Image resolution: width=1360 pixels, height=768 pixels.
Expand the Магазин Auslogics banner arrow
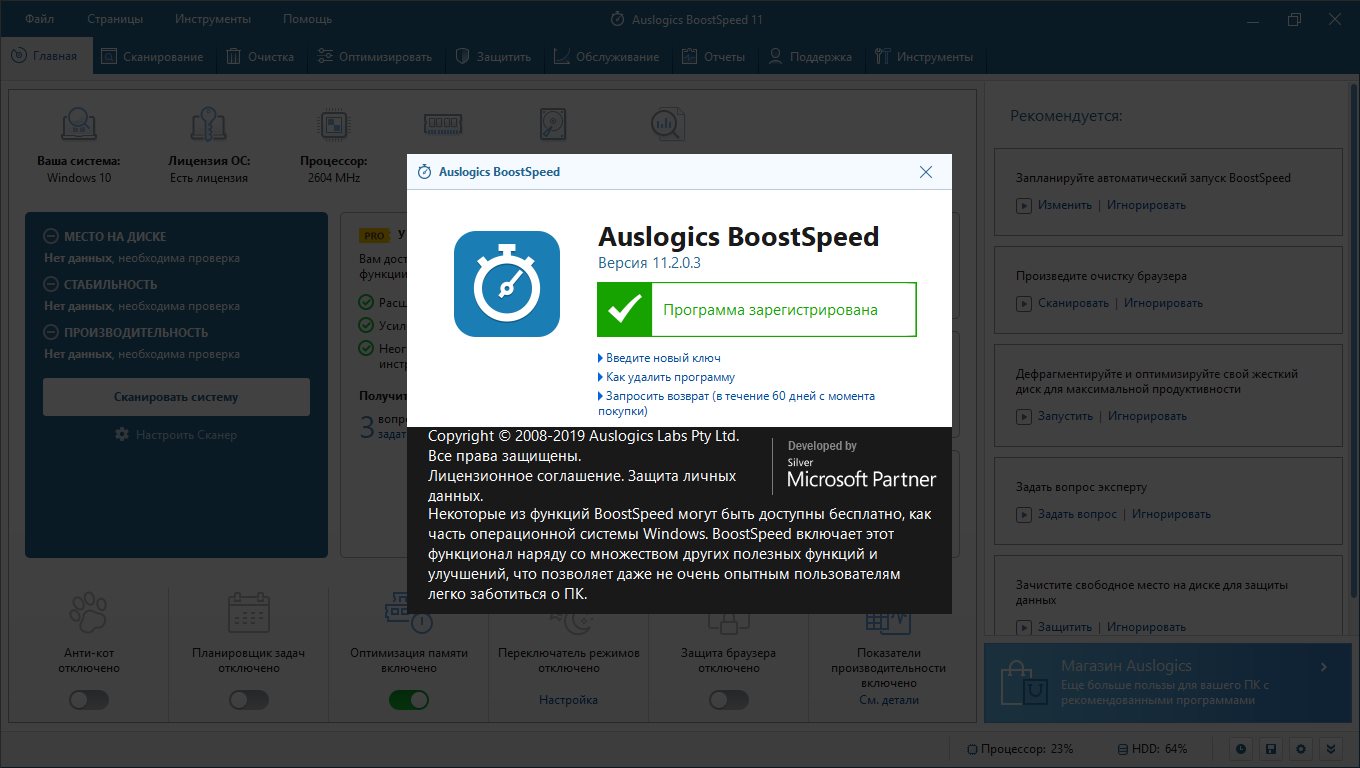tap(1323, 667)
